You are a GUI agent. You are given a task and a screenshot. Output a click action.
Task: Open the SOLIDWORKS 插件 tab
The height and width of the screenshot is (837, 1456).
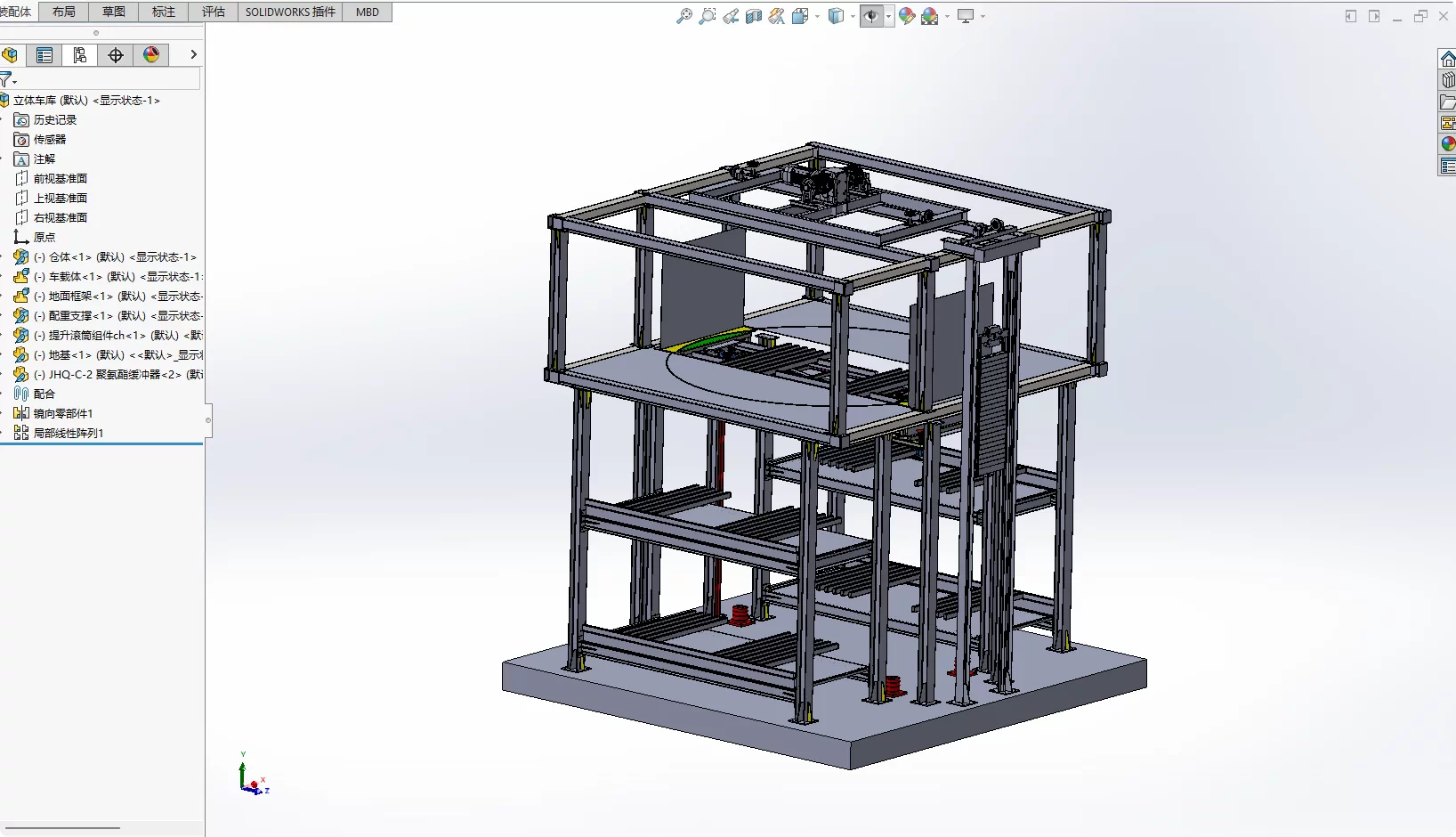pyautogui.click(x=290, y=12)
